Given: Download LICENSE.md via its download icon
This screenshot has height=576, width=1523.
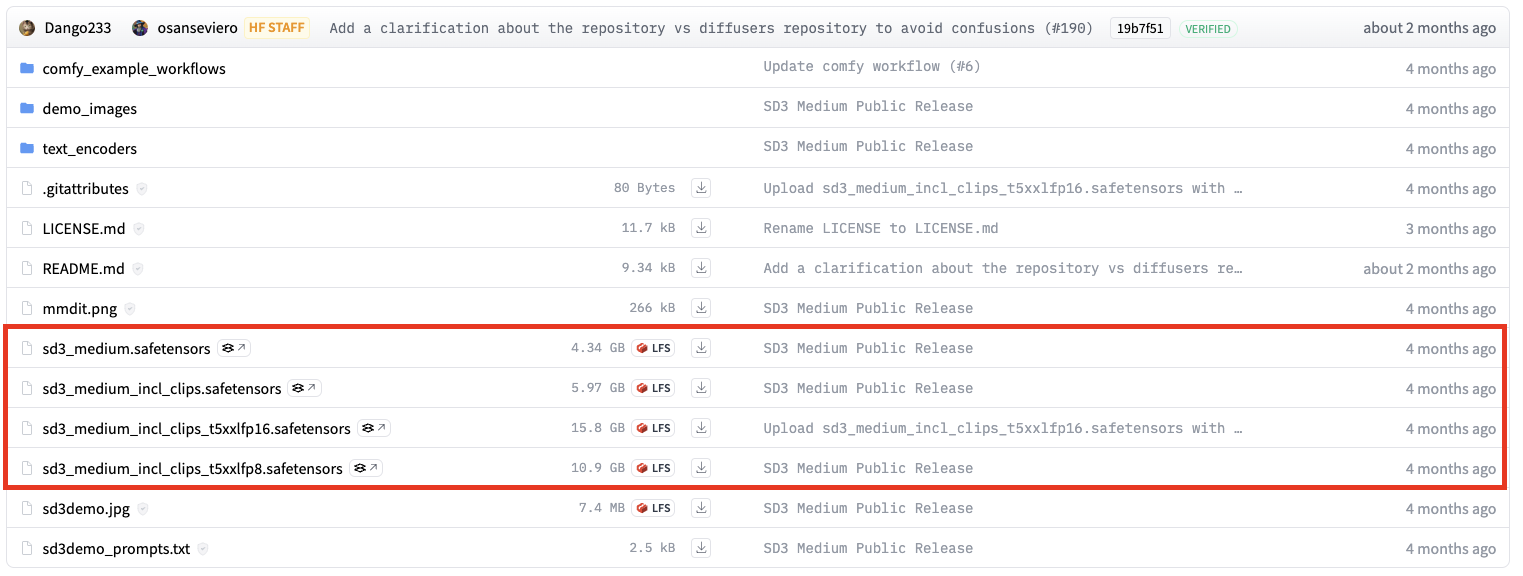Looking at the screenshot, I should point(701,228).
